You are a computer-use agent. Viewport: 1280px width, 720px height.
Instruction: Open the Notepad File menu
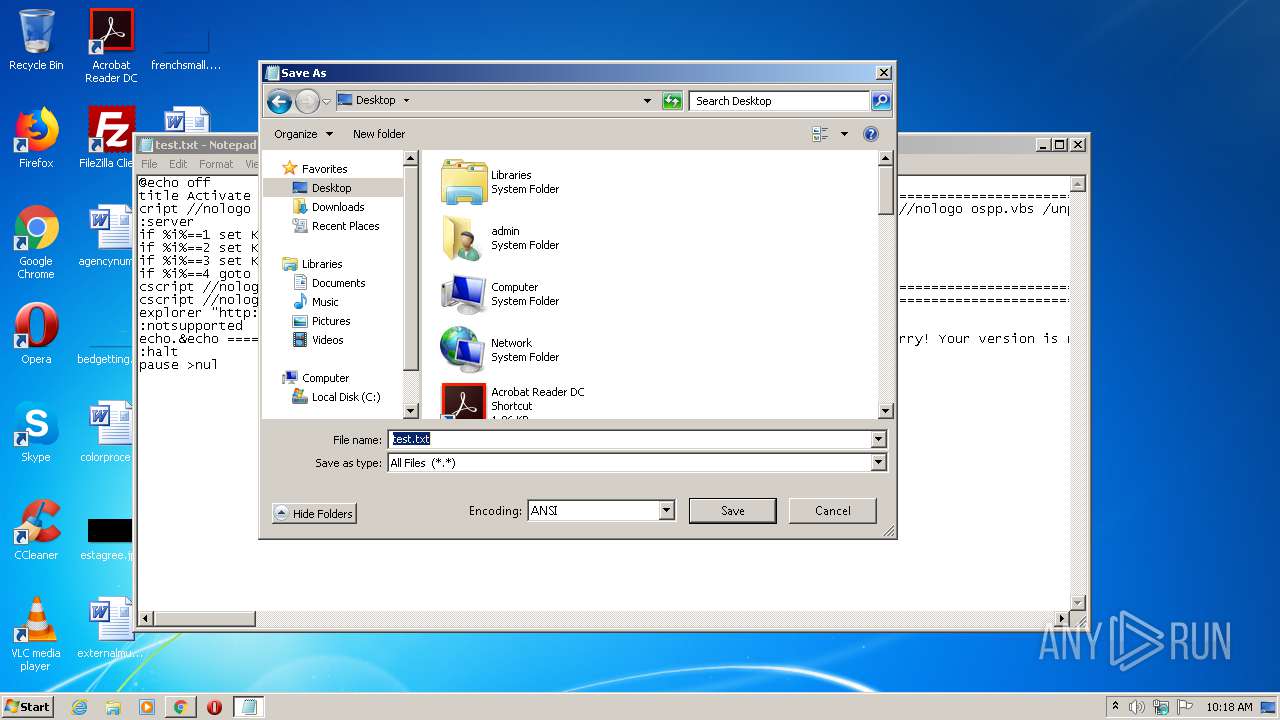(x=149, y=164)
